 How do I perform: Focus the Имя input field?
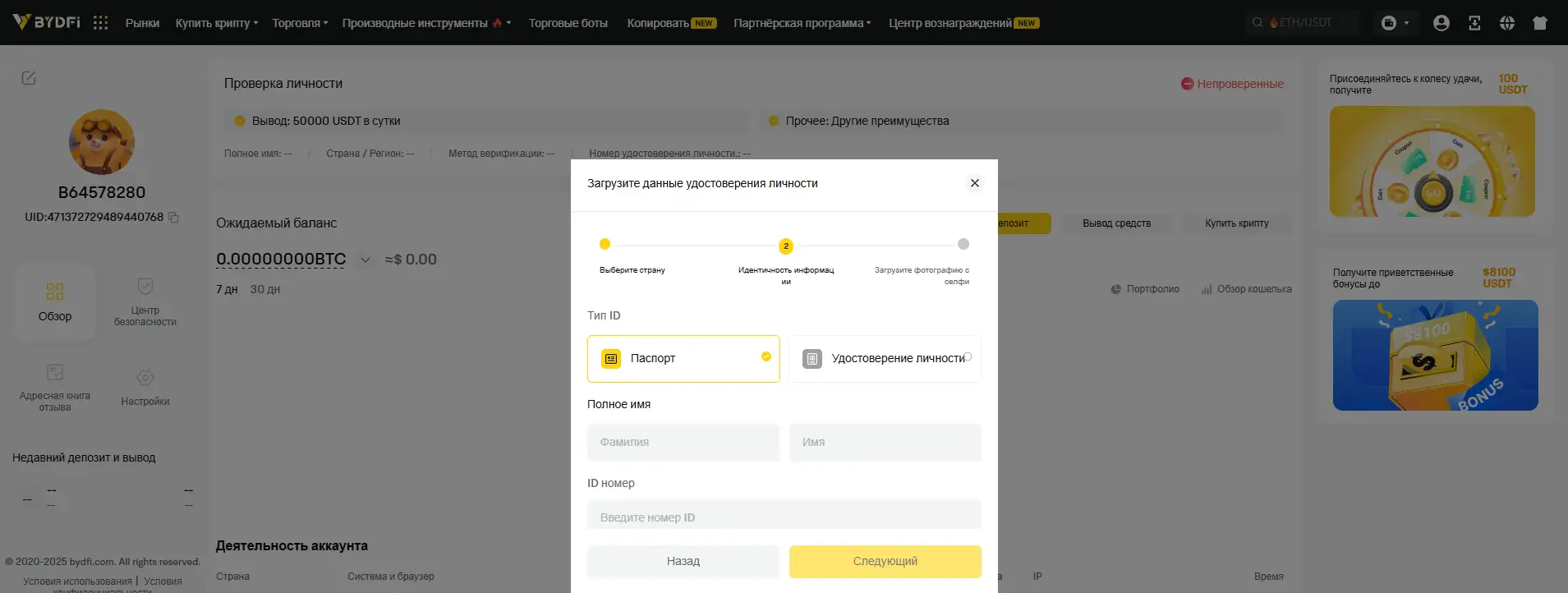click(885, 443)
